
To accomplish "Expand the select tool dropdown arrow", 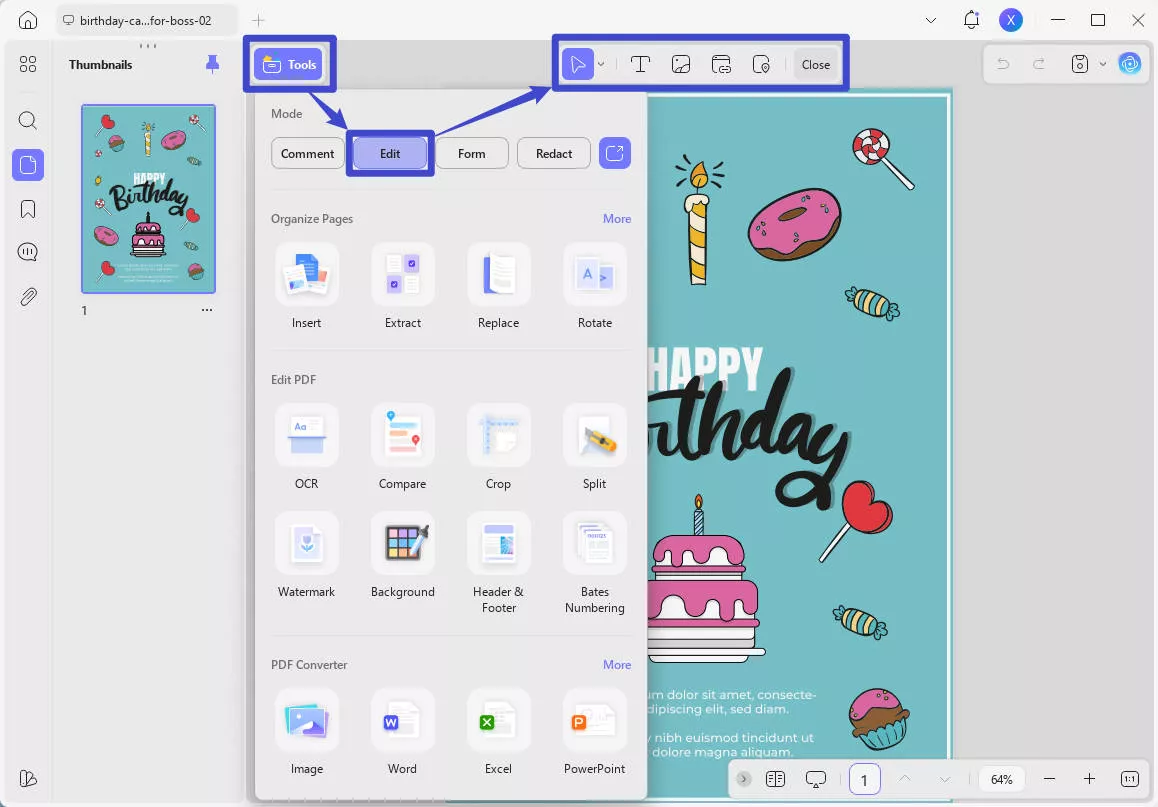I will click(x=601, y=65).
